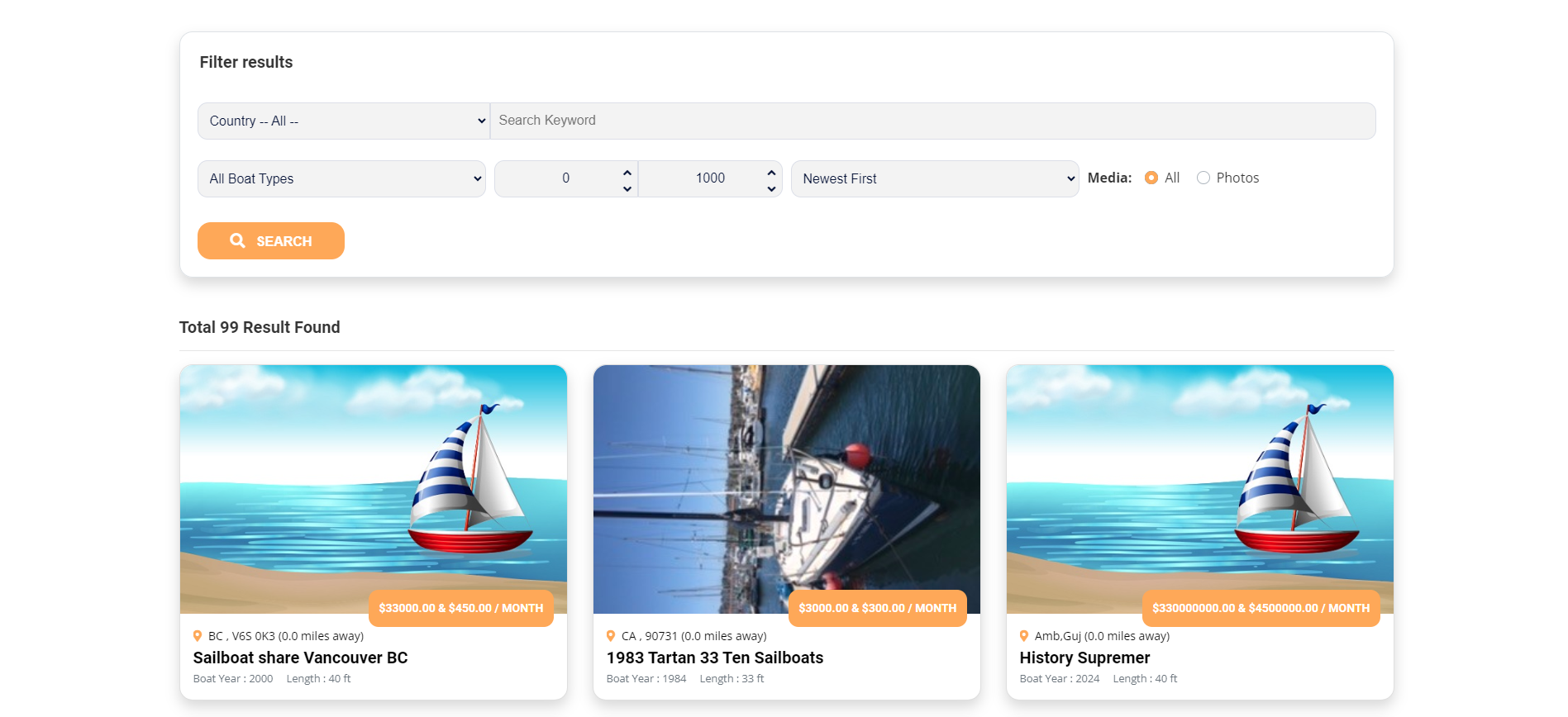Open the Country dropdown

pyautogui.click(x=343, y=121)
